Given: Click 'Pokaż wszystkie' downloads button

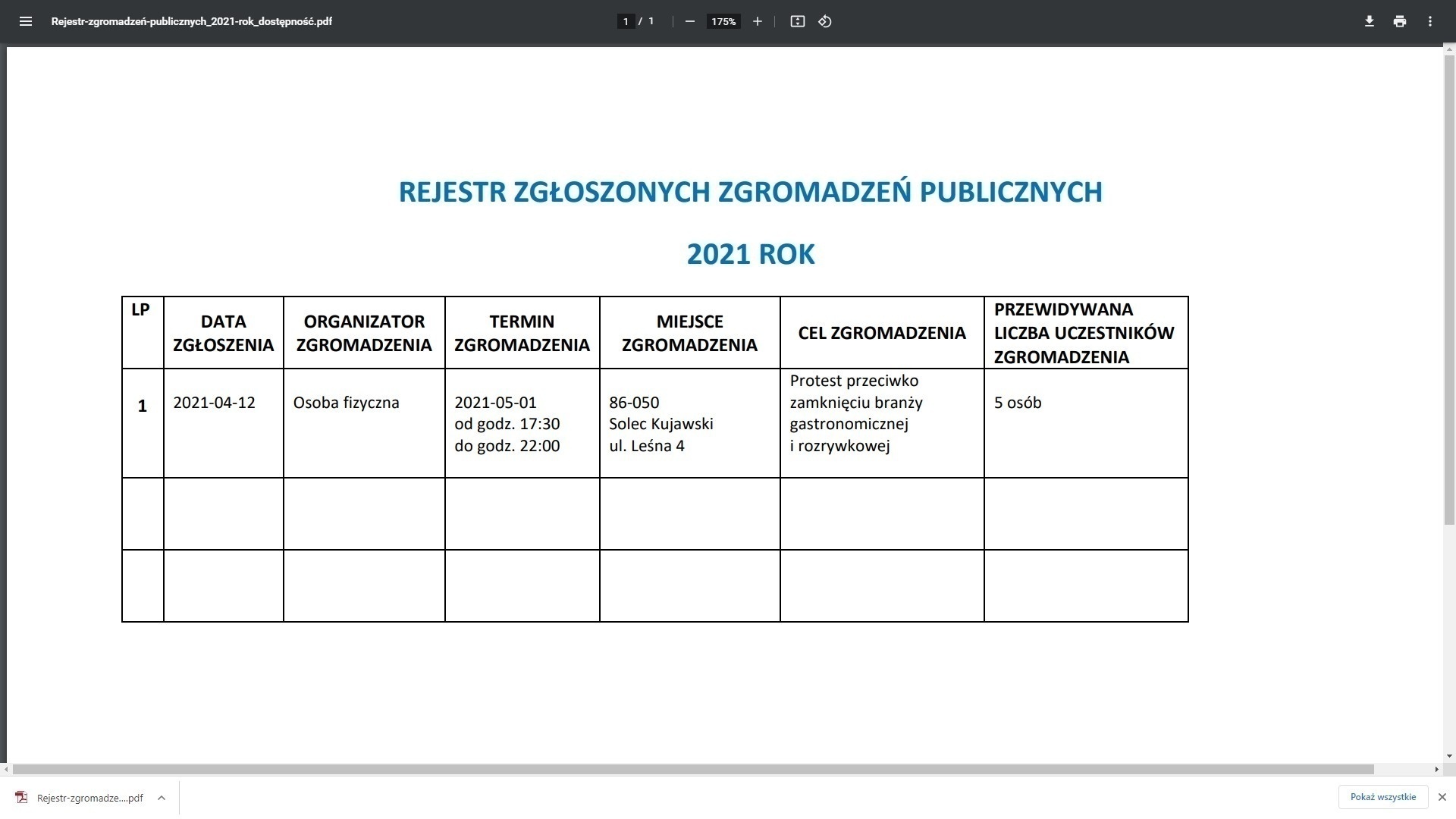Looking at the screenshot, I should point(1383,797).
